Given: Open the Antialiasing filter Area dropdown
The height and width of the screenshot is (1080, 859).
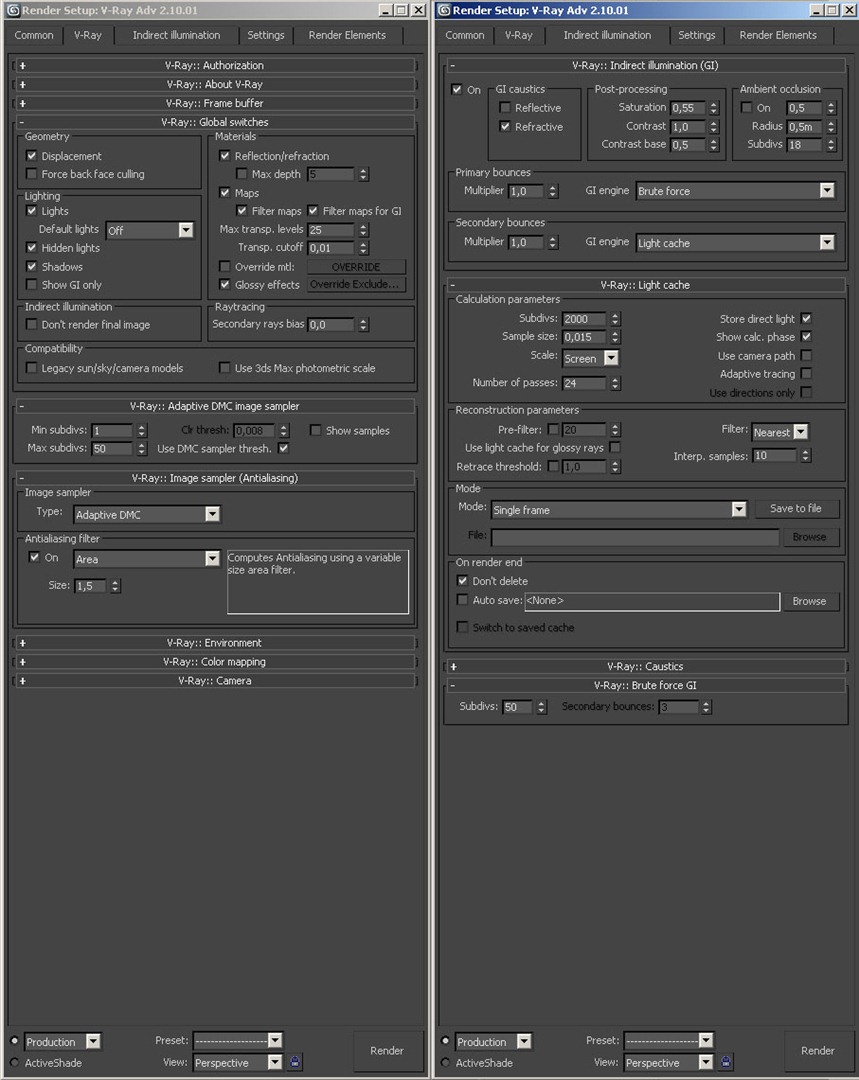Looking at the screenshot, I should tap(147, 559).
